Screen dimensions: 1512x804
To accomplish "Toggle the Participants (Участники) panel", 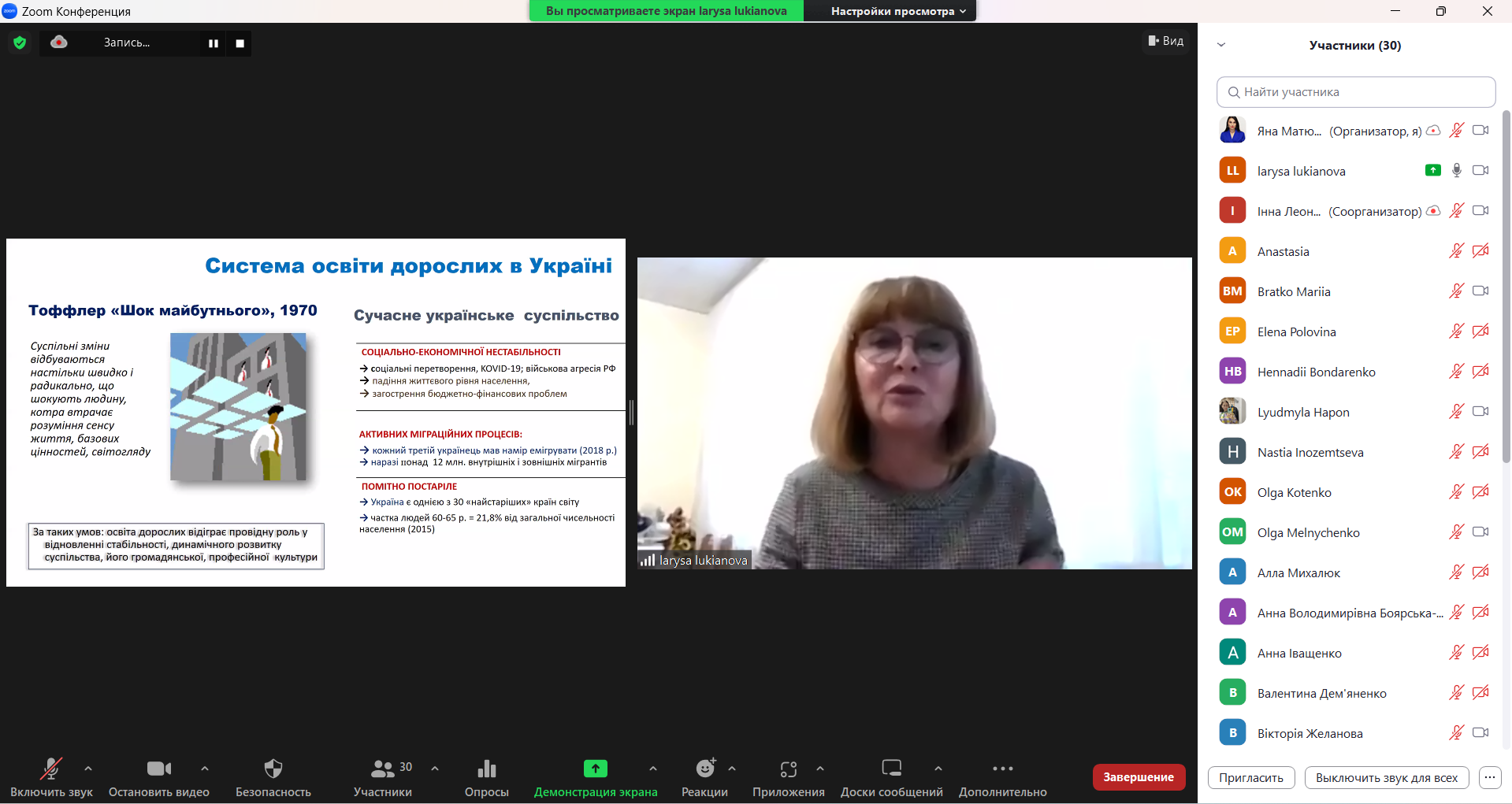I will point(383,769).
